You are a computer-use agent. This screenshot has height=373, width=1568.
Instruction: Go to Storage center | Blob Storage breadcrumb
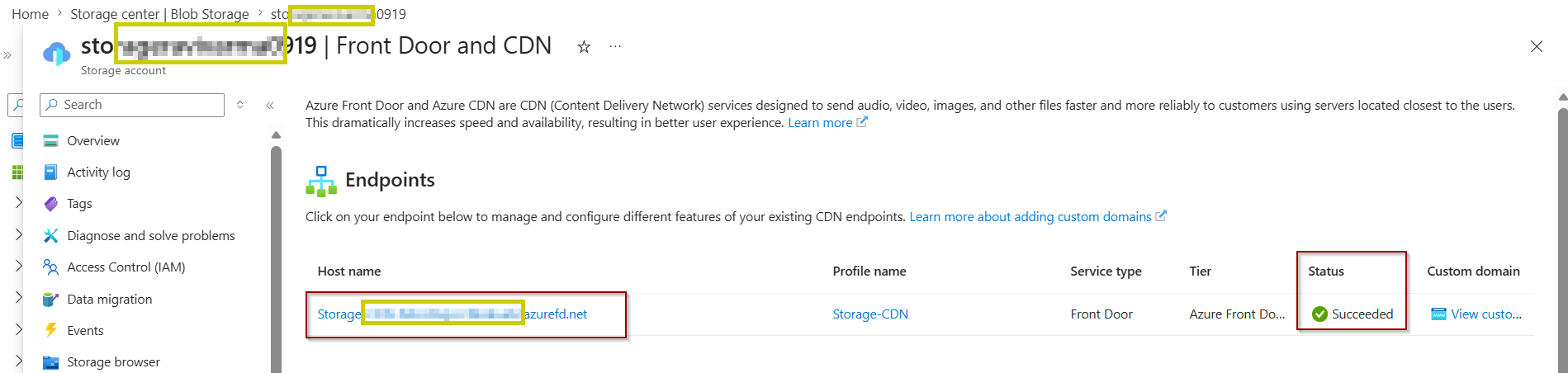point(159,14)
